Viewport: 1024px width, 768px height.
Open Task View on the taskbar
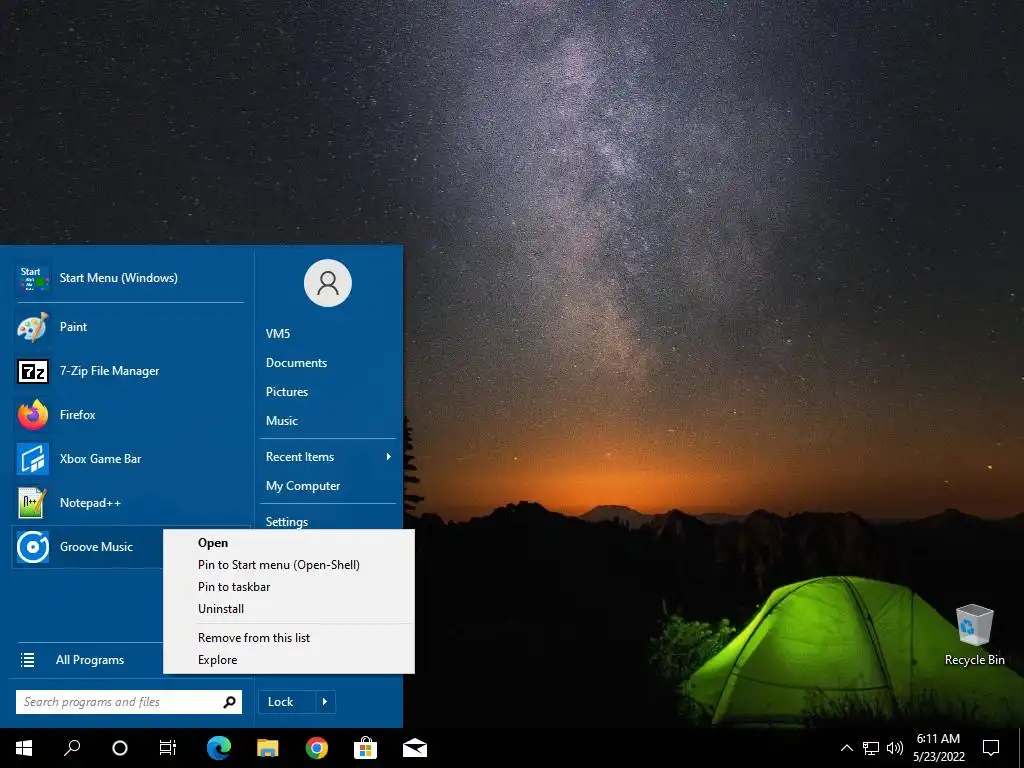click(x=168, y=748)
